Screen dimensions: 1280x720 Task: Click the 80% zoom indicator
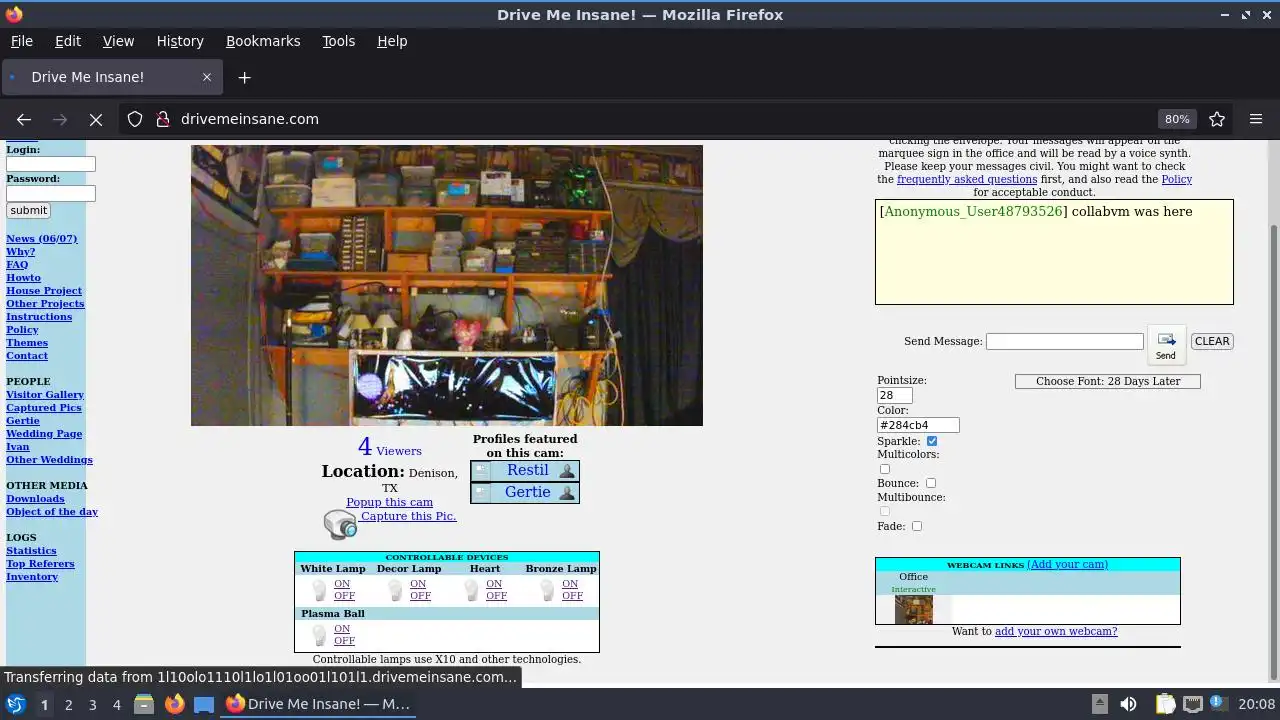[x=1177, y=119]
